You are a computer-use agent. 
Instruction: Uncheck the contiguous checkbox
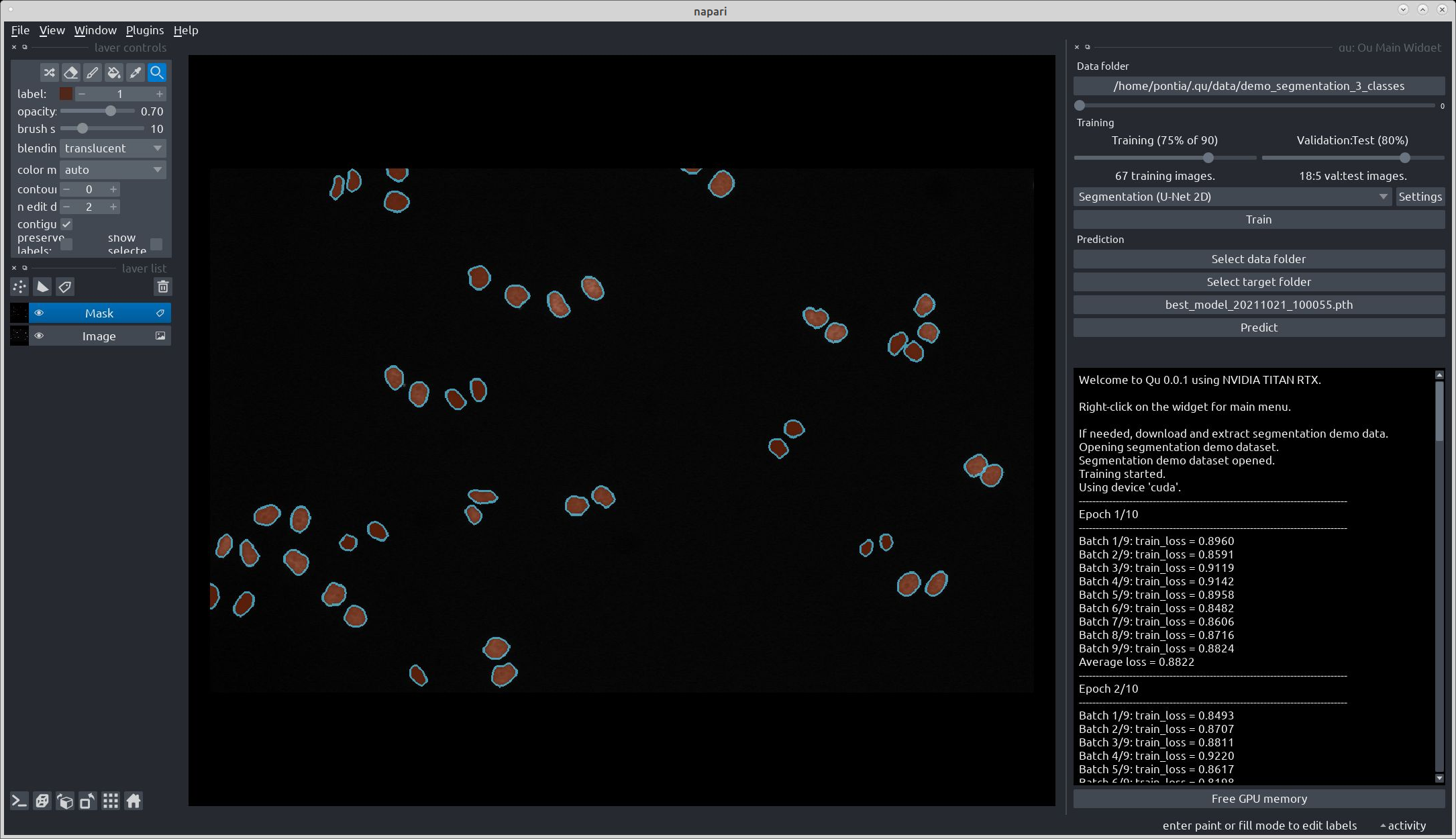pos(66,224)
